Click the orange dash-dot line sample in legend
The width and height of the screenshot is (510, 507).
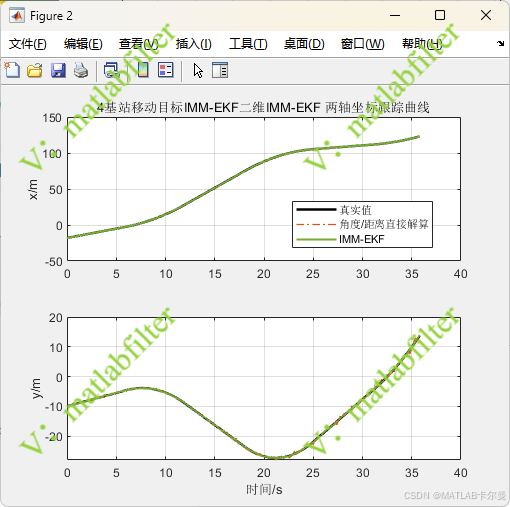tap(316, 224)
